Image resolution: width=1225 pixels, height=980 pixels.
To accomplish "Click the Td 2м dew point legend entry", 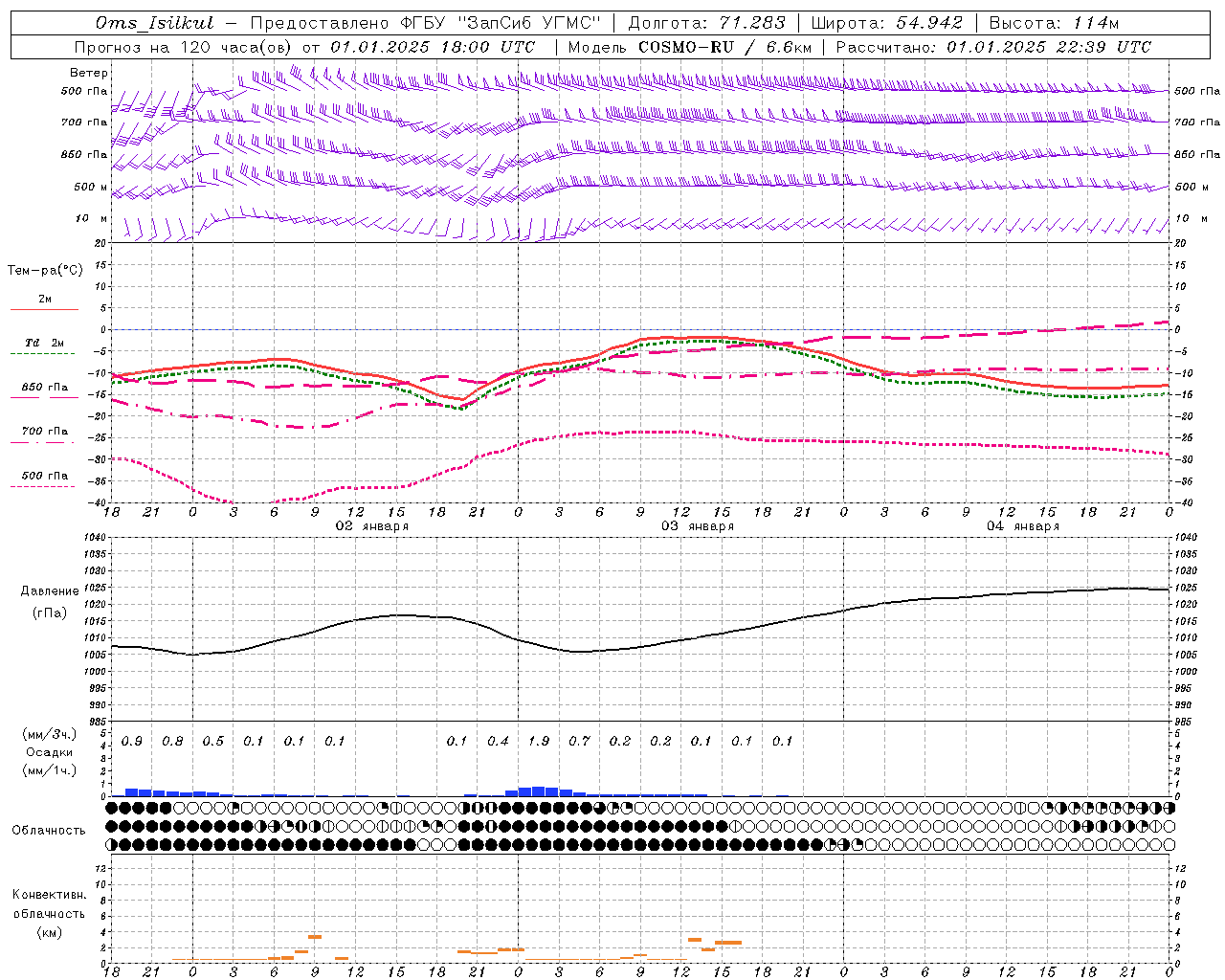I will [x=45, y=343].
